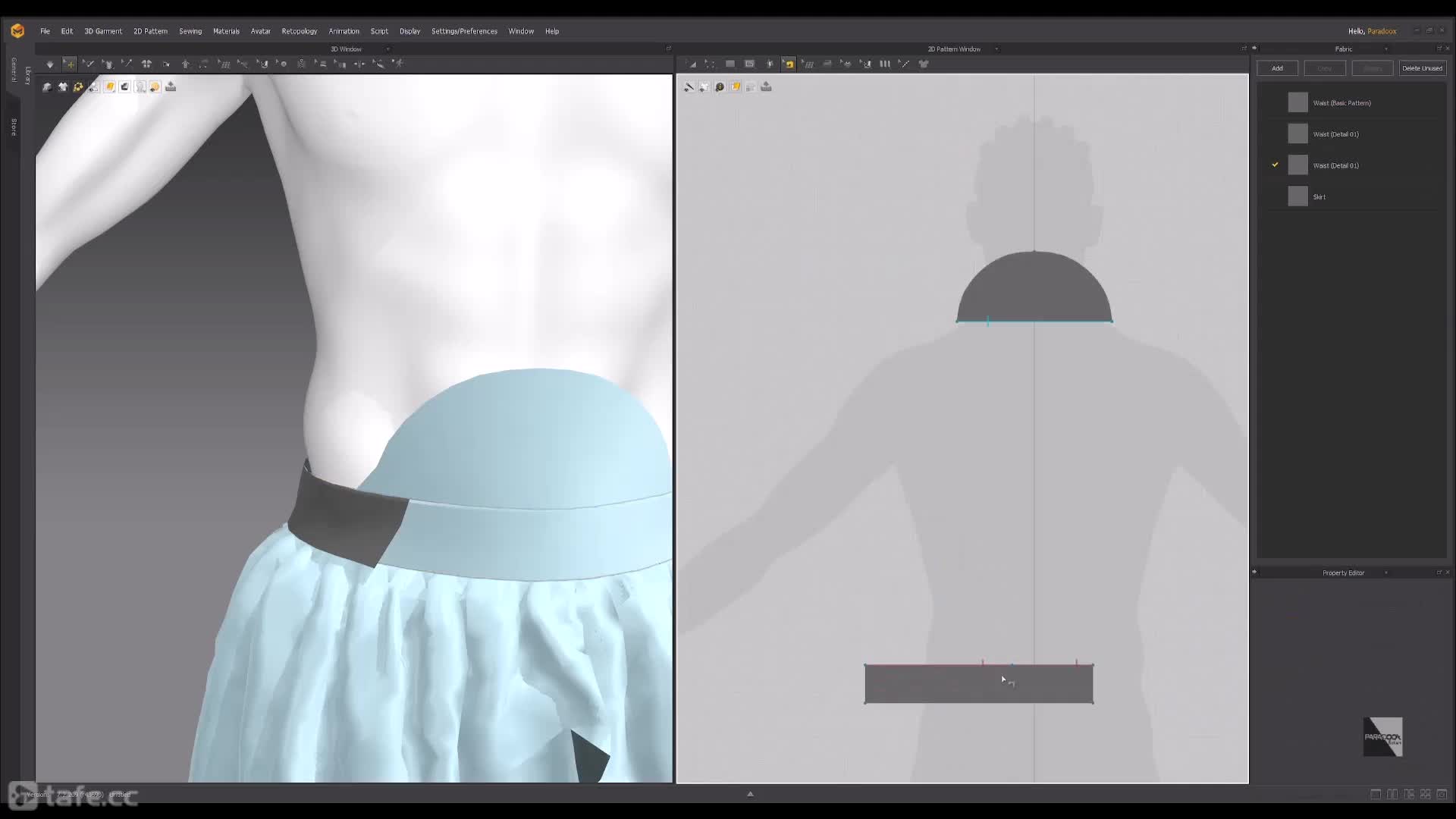Choose the Button tool in 3D toolbar

282,64
